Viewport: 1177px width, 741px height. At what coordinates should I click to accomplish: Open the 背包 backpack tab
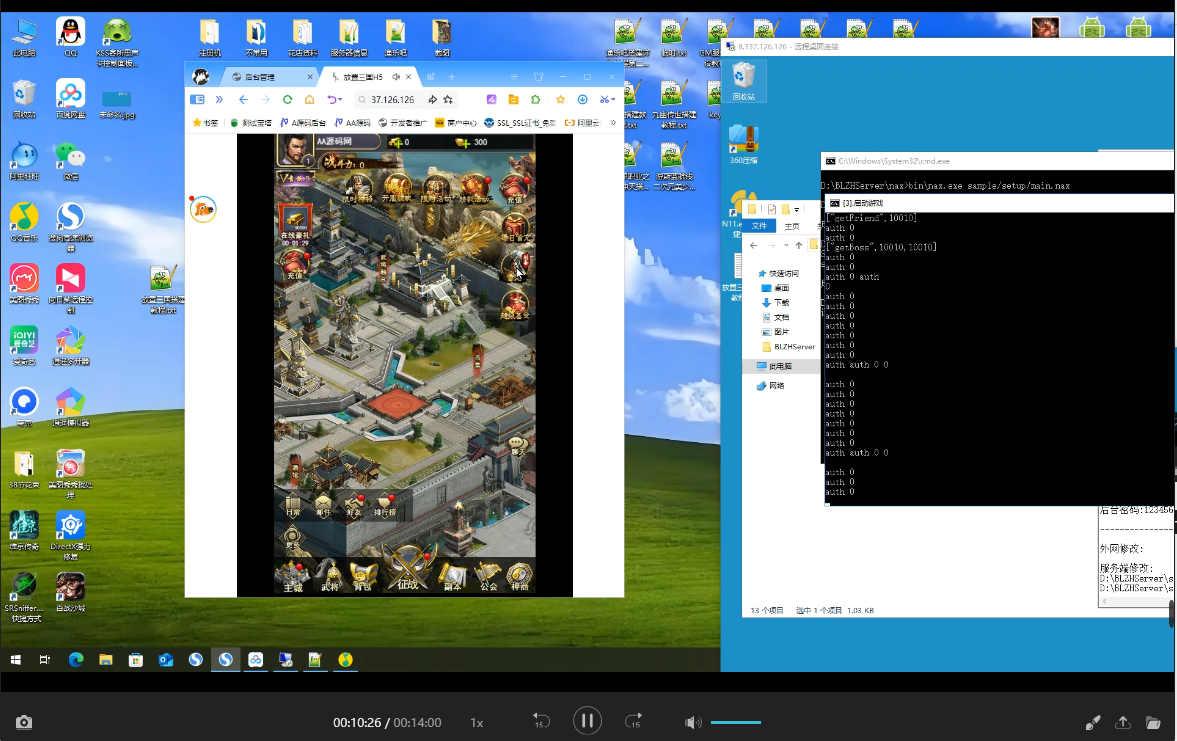pos(363,577)
